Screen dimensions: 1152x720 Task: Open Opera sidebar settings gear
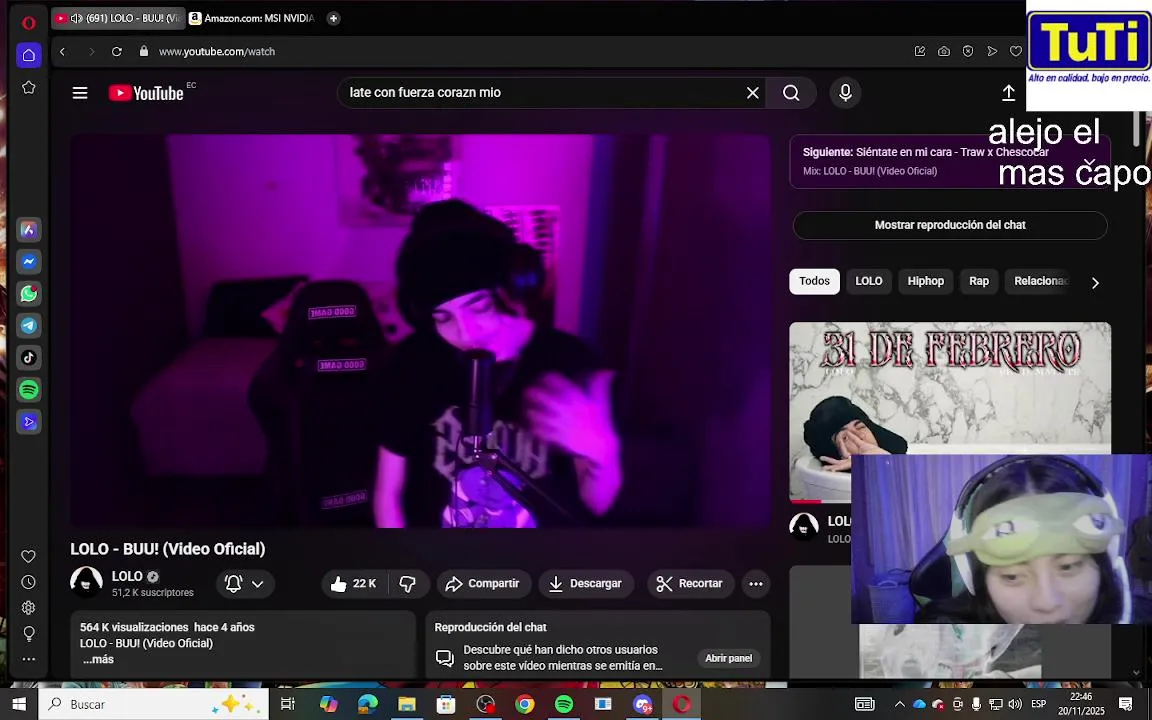(29, 608)
